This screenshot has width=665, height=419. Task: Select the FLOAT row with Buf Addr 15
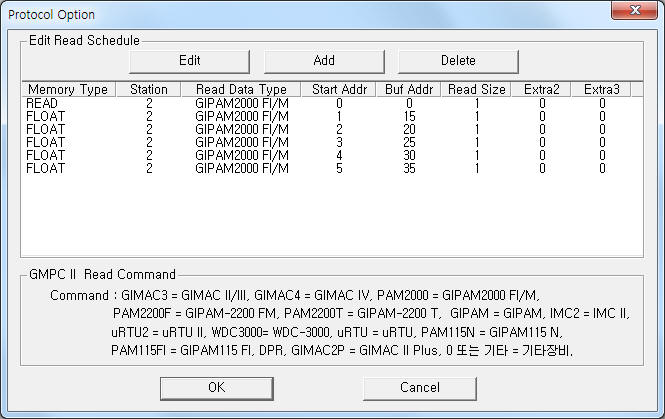tap(327, 116)
